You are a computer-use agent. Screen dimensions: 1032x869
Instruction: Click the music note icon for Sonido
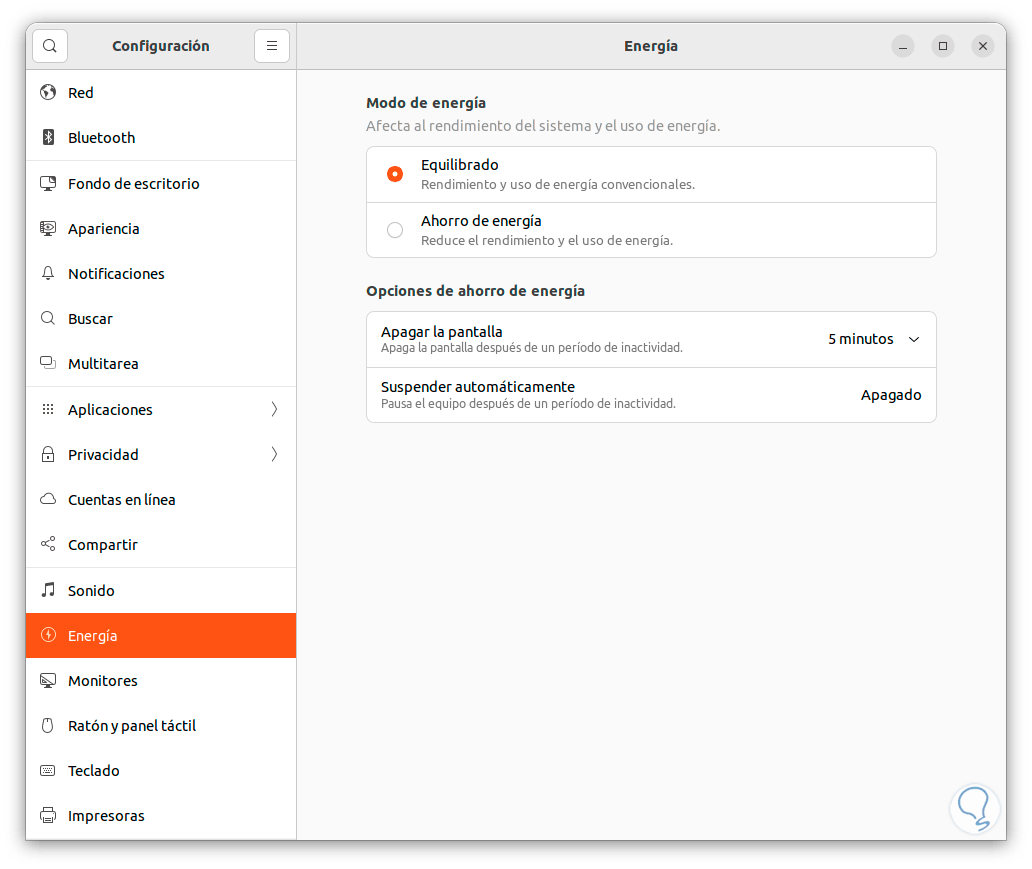coord(48,591)
